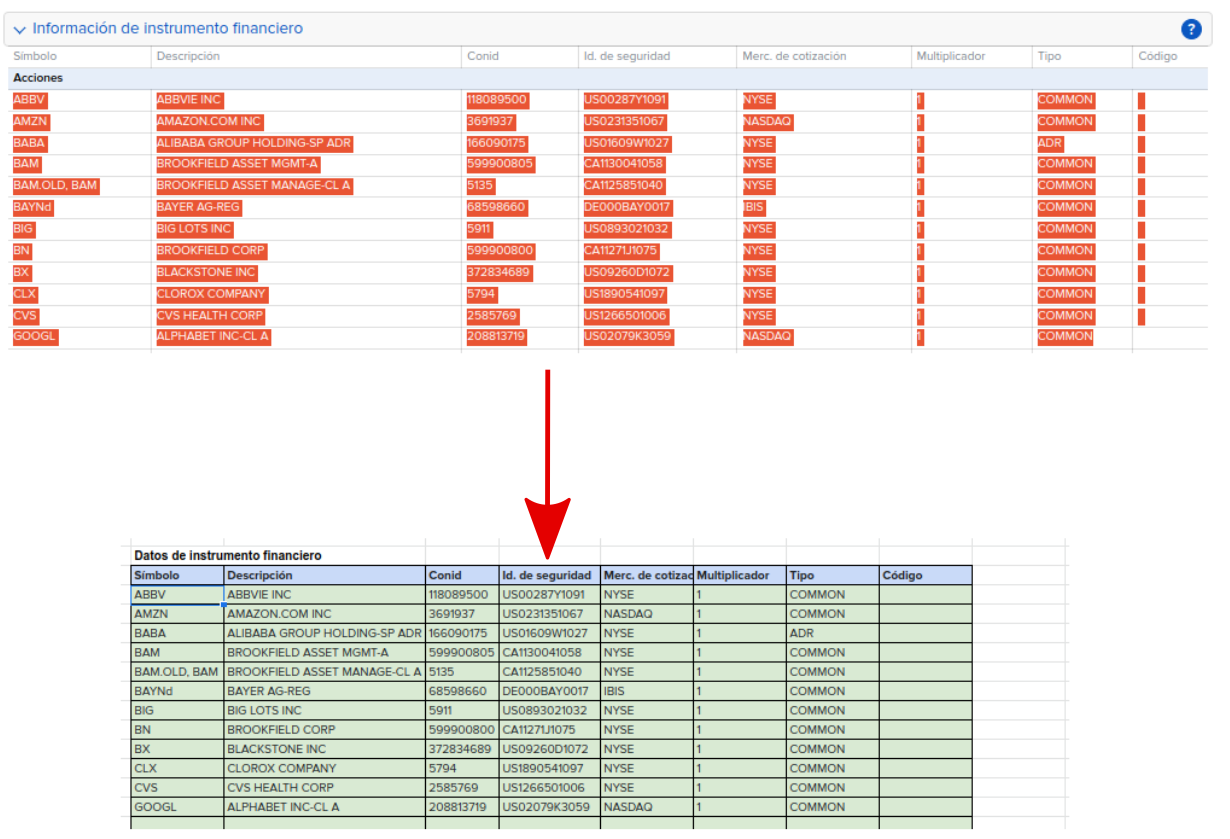
Task: Click Id. de seguridad header in top panel
Action: tap(627, 56)
